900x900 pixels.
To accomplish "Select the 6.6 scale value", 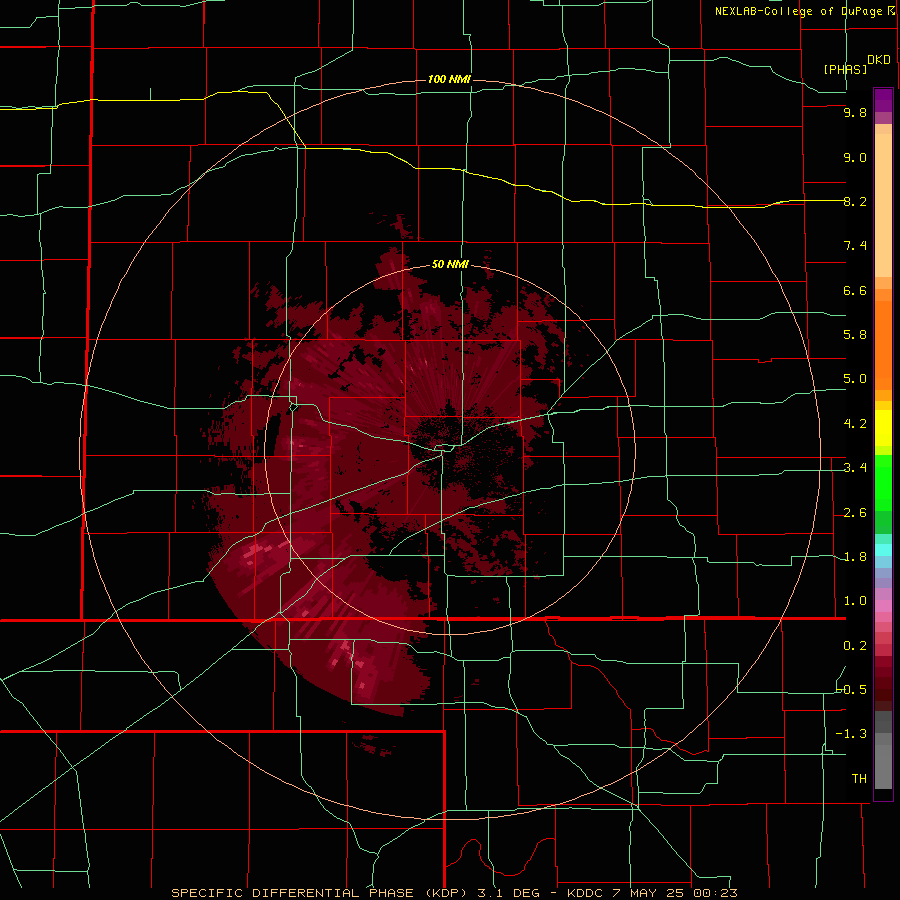I will [855, 290].
